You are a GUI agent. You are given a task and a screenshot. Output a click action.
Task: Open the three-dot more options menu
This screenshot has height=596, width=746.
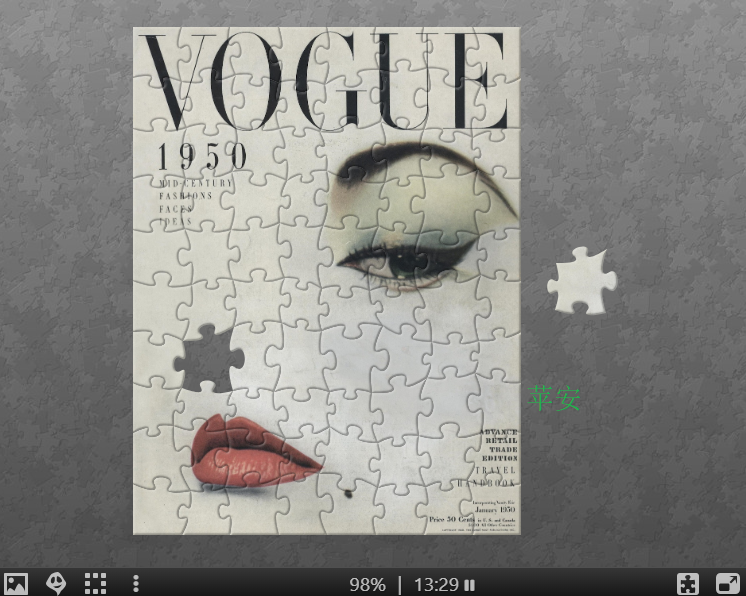136,584
